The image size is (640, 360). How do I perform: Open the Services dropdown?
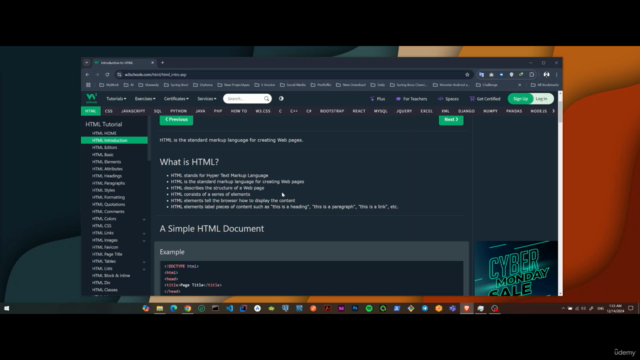207,99
